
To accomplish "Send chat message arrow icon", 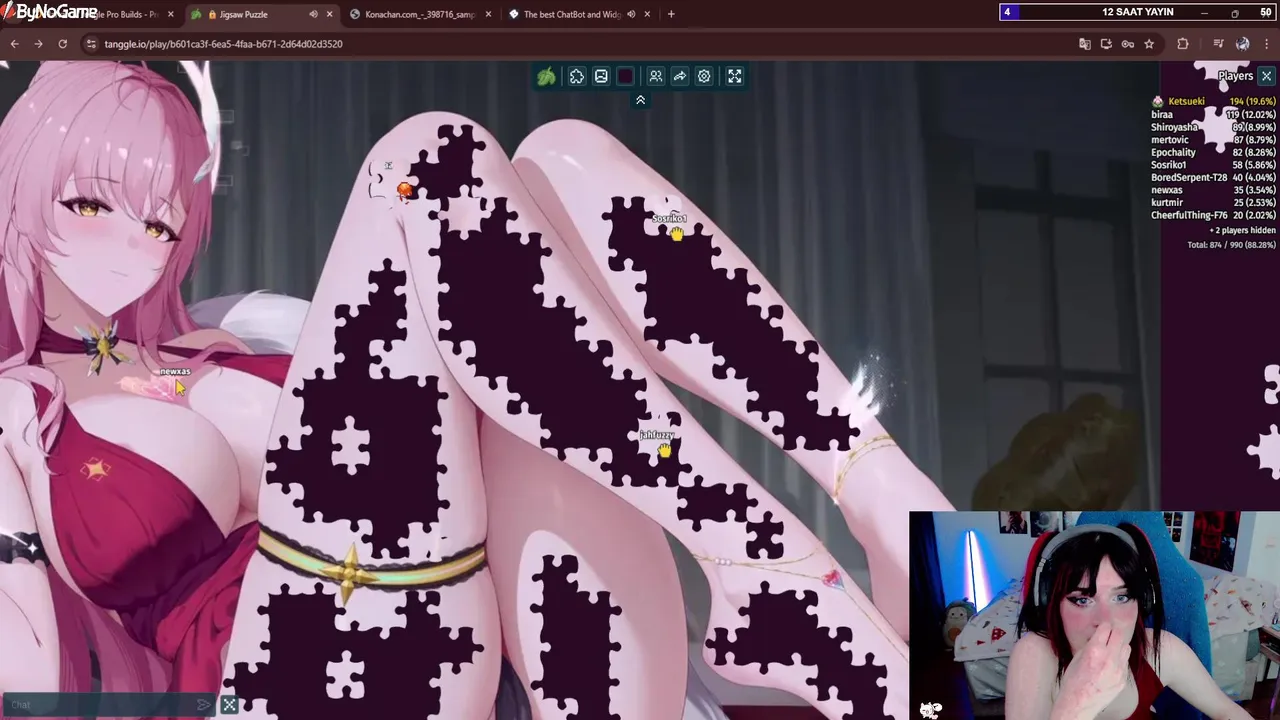I will 204,705.
